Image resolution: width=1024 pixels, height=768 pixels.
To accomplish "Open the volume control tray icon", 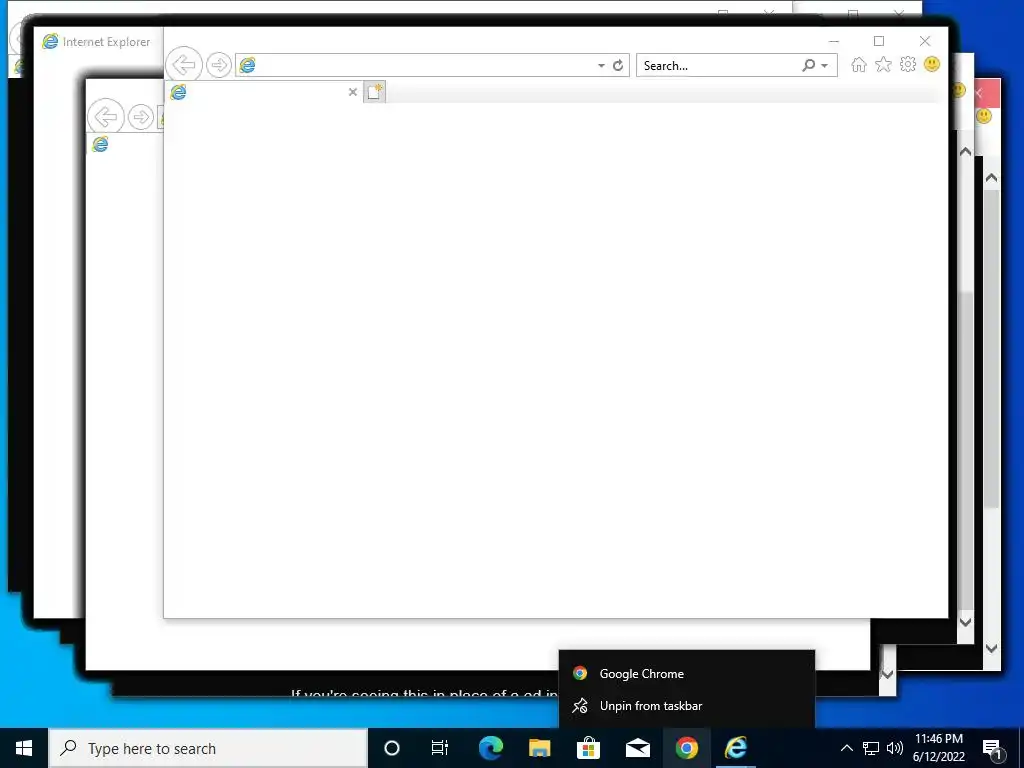I will click(x=895, y=748).
